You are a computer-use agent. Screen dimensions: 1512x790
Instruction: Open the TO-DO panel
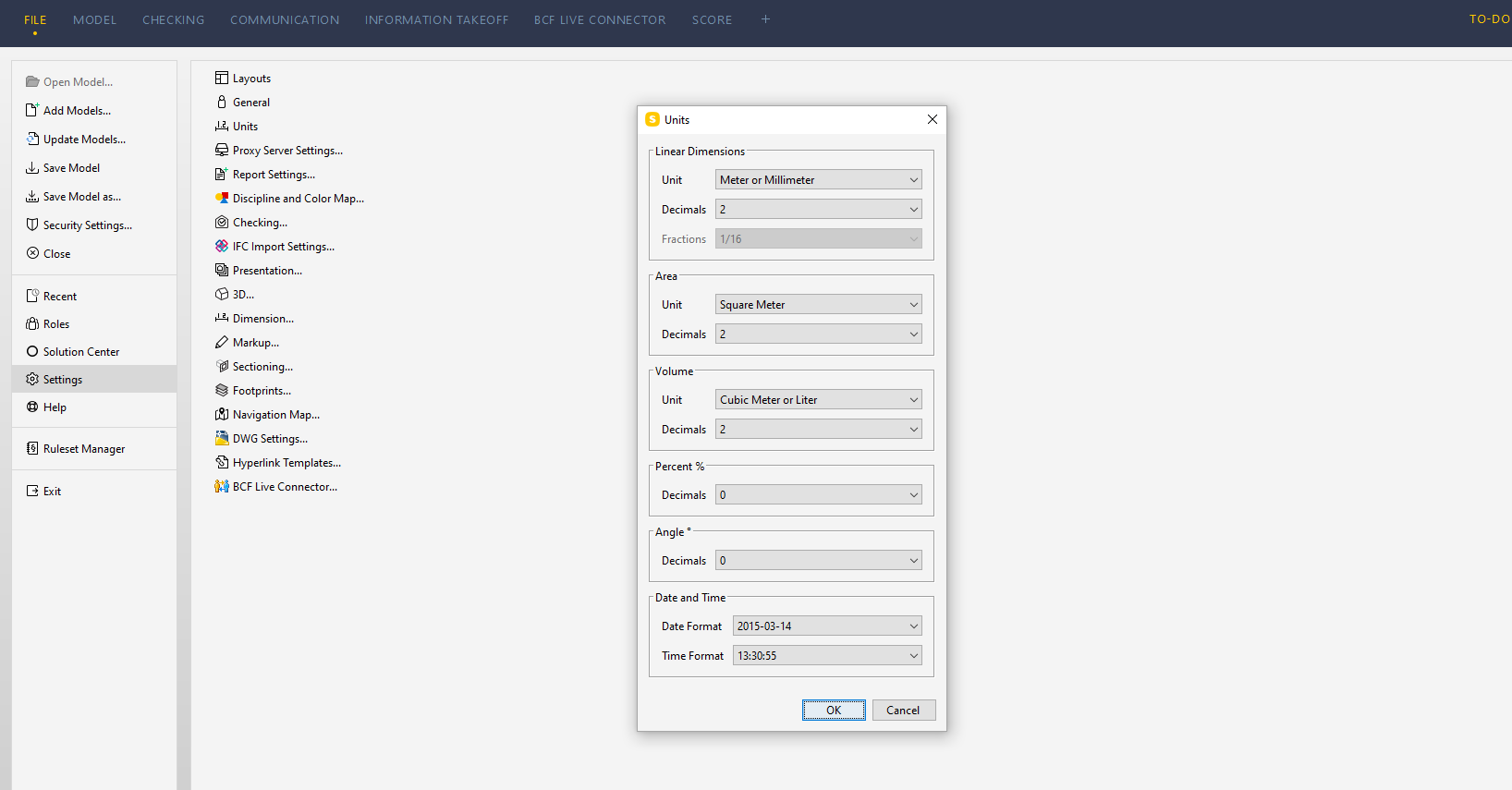(1490, 18)
